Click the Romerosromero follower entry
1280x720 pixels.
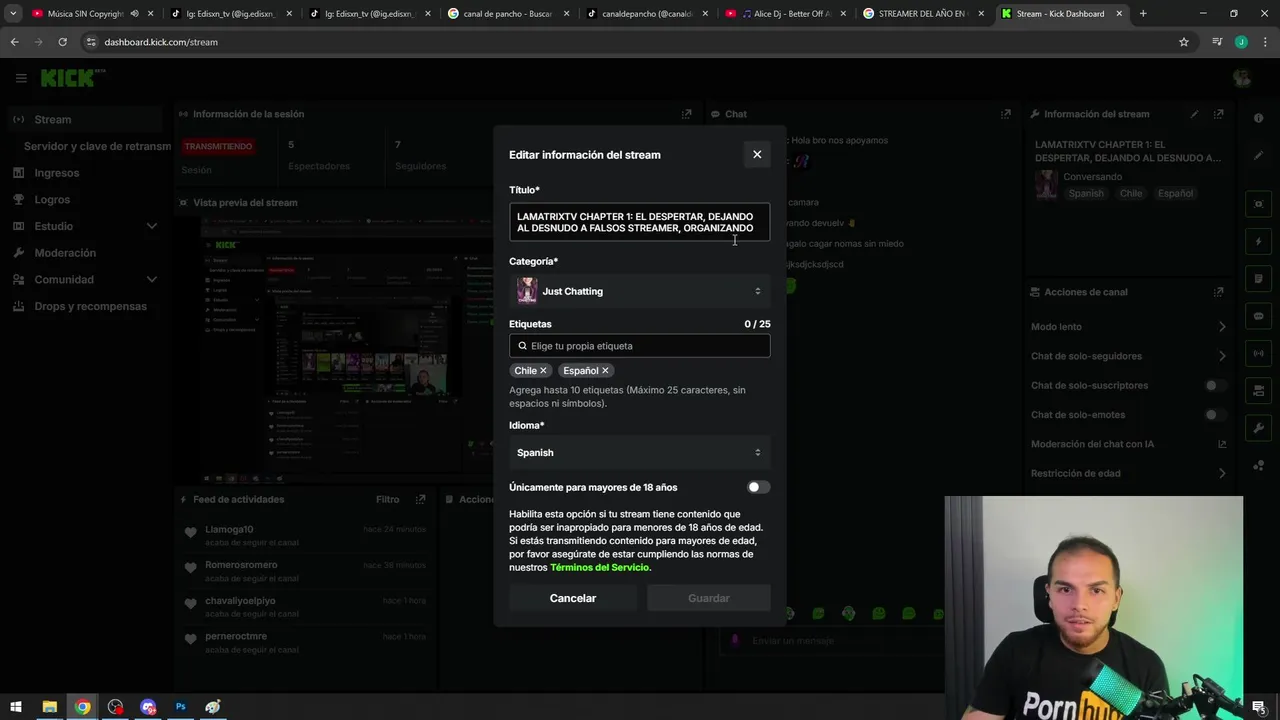(305, 571)
